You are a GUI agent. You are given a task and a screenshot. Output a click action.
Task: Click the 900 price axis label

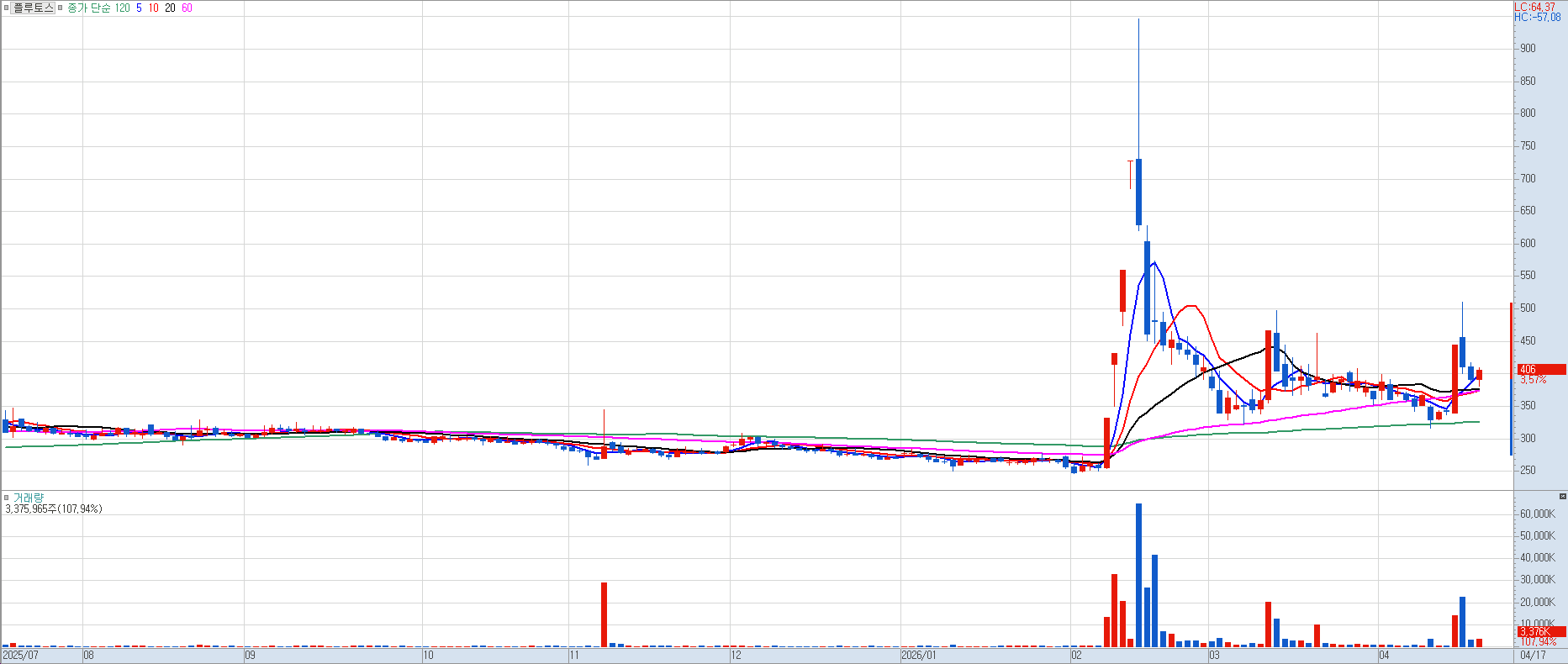(1528, 48)
